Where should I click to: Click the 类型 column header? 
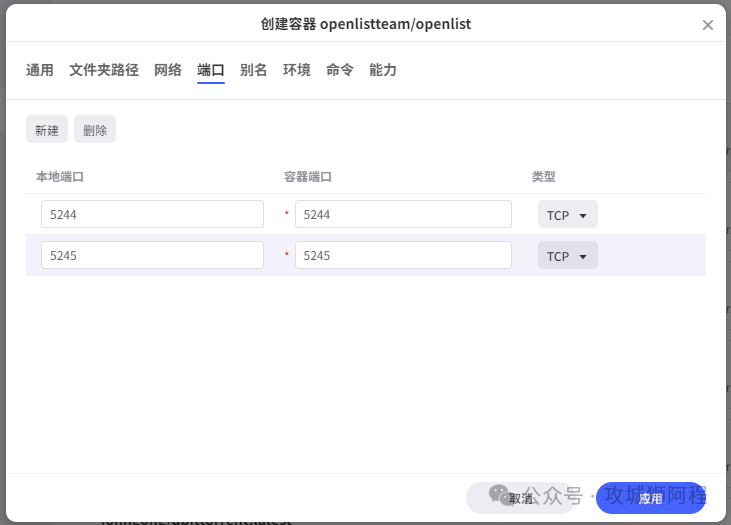pos(544,177)
